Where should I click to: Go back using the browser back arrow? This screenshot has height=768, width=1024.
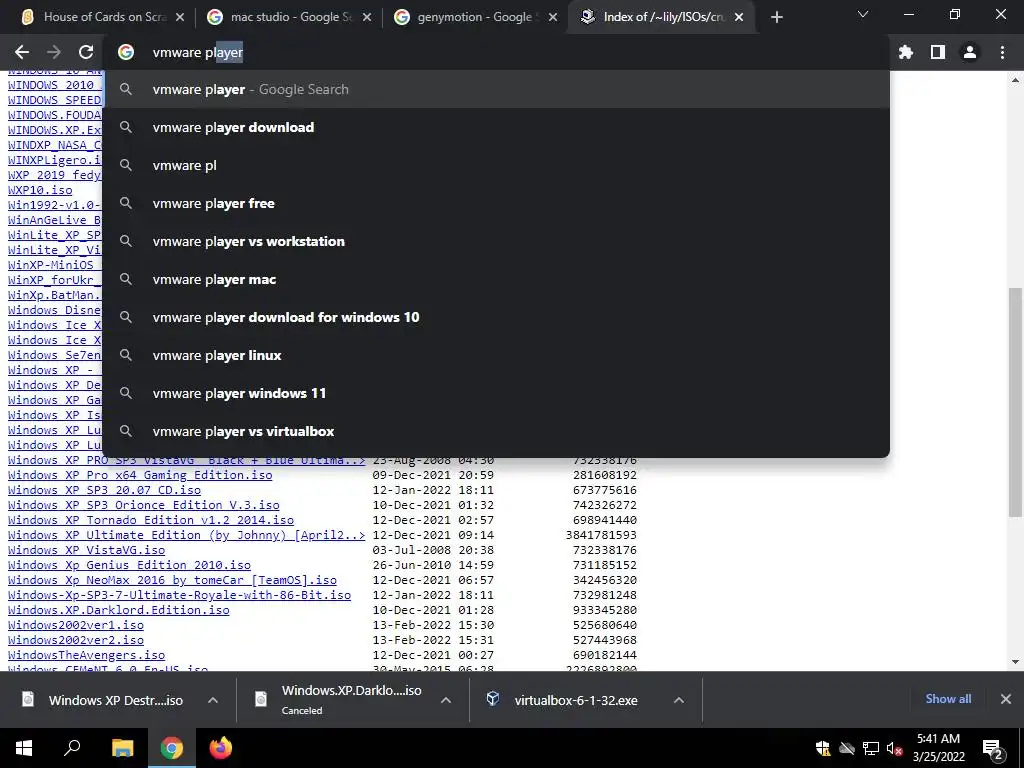tap(22, 52)
